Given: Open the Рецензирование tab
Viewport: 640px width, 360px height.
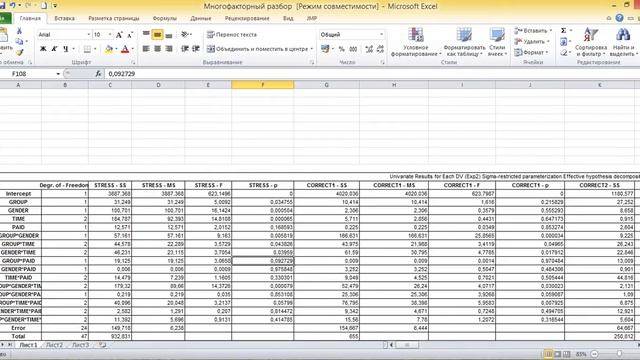Looking at the screenshot, I should (247, 18).
